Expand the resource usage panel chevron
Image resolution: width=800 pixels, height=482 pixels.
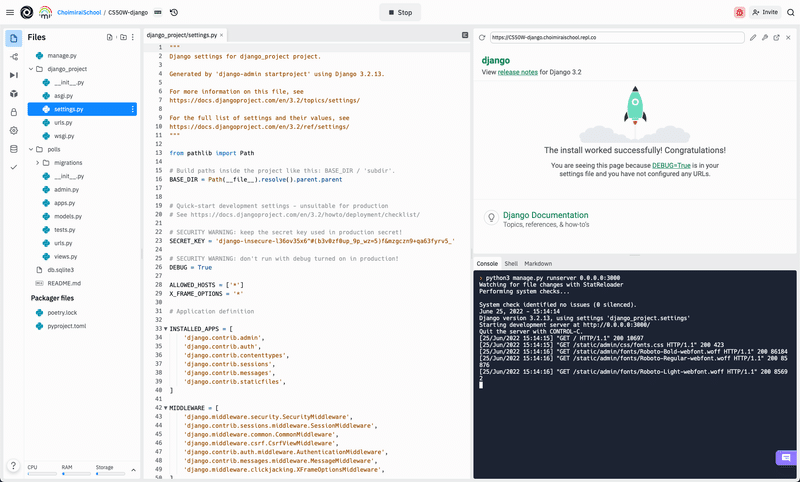point(133,470)
